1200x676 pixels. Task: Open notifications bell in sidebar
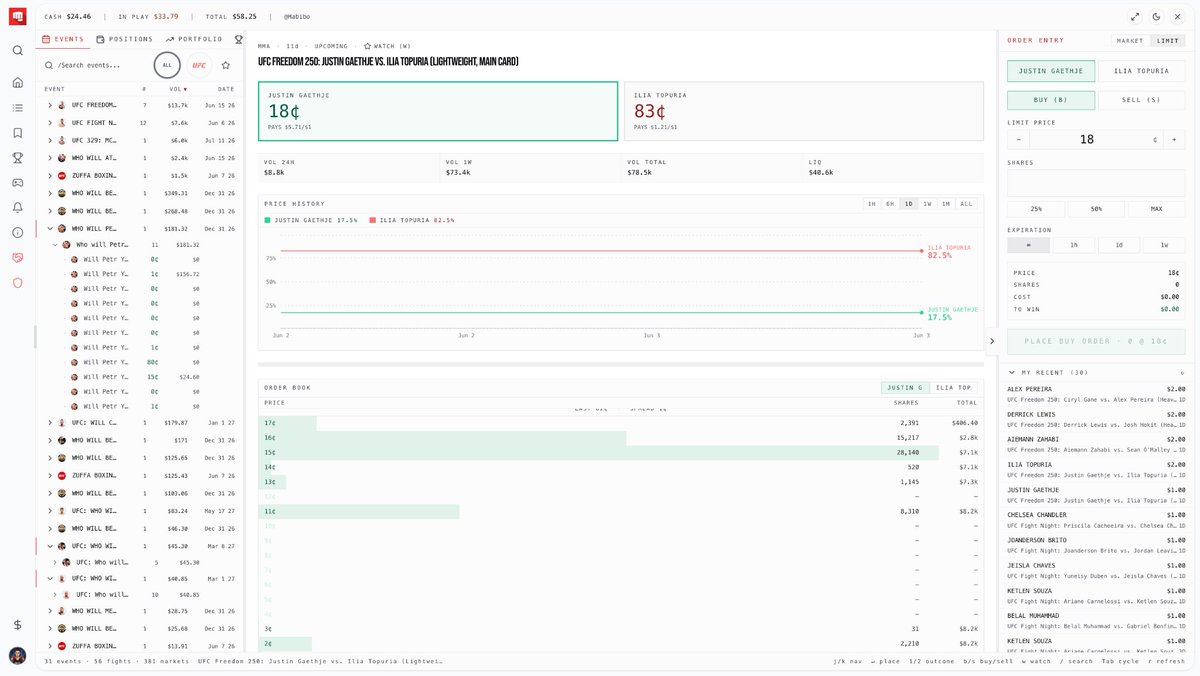[18, 208]
